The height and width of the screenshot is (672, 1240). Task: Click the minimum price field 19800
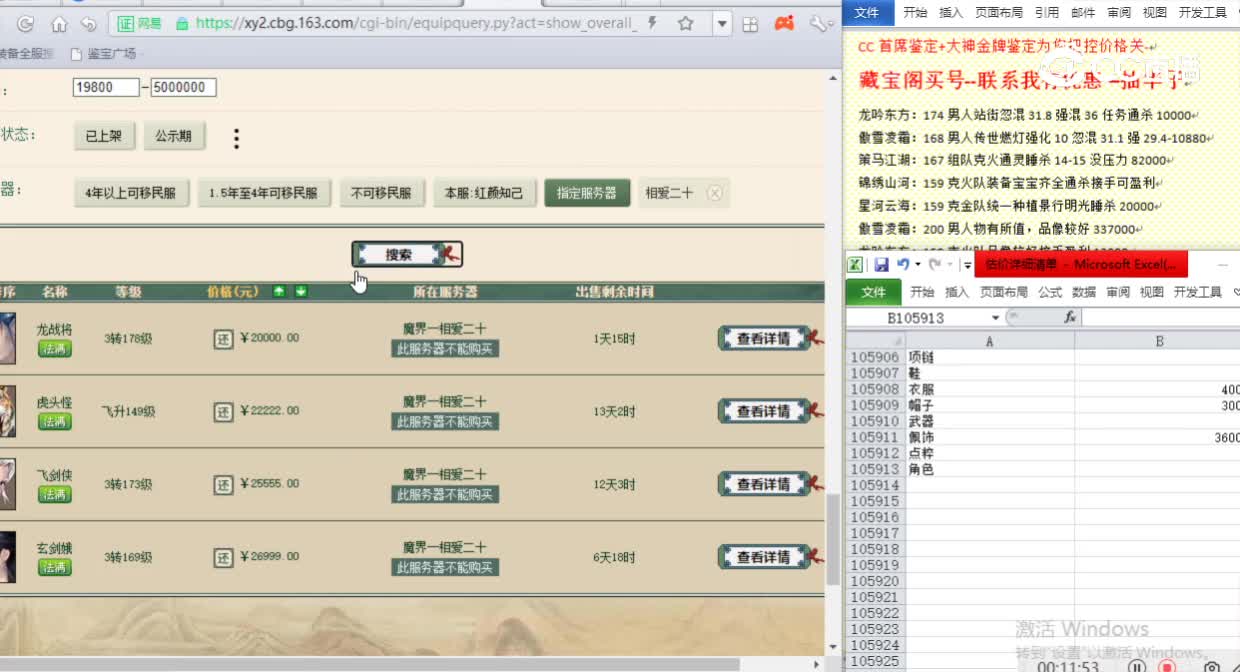[x=106, y=88]
